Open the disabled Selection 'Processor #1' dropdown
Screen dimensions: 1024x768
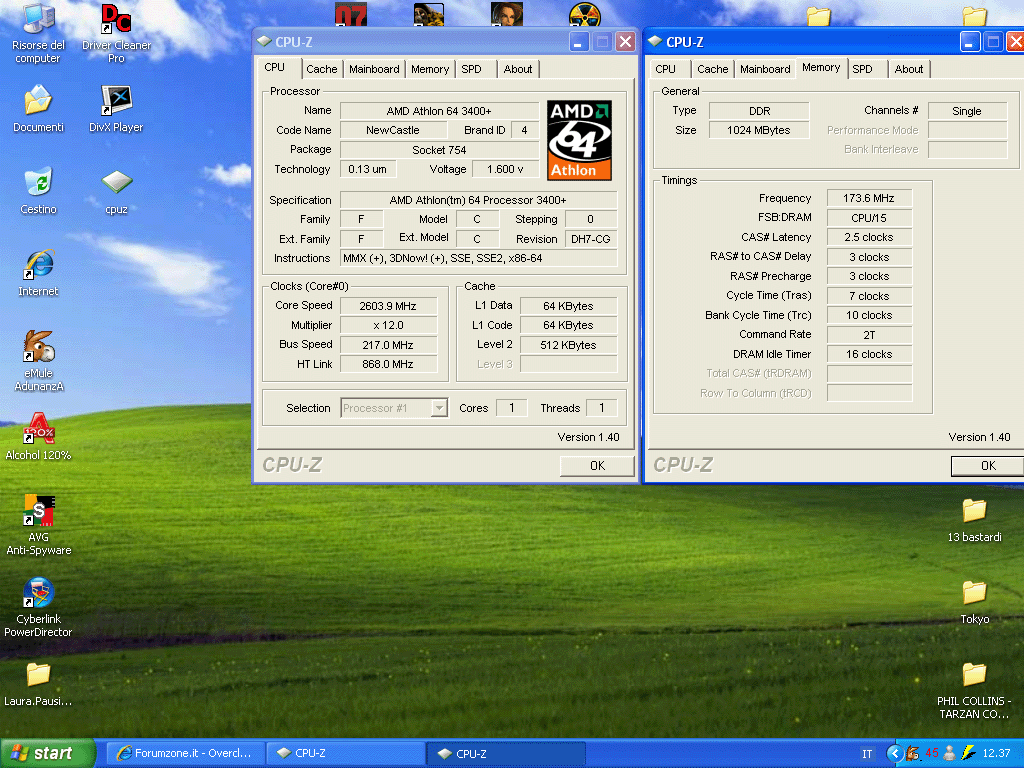(x=394, y=408)
